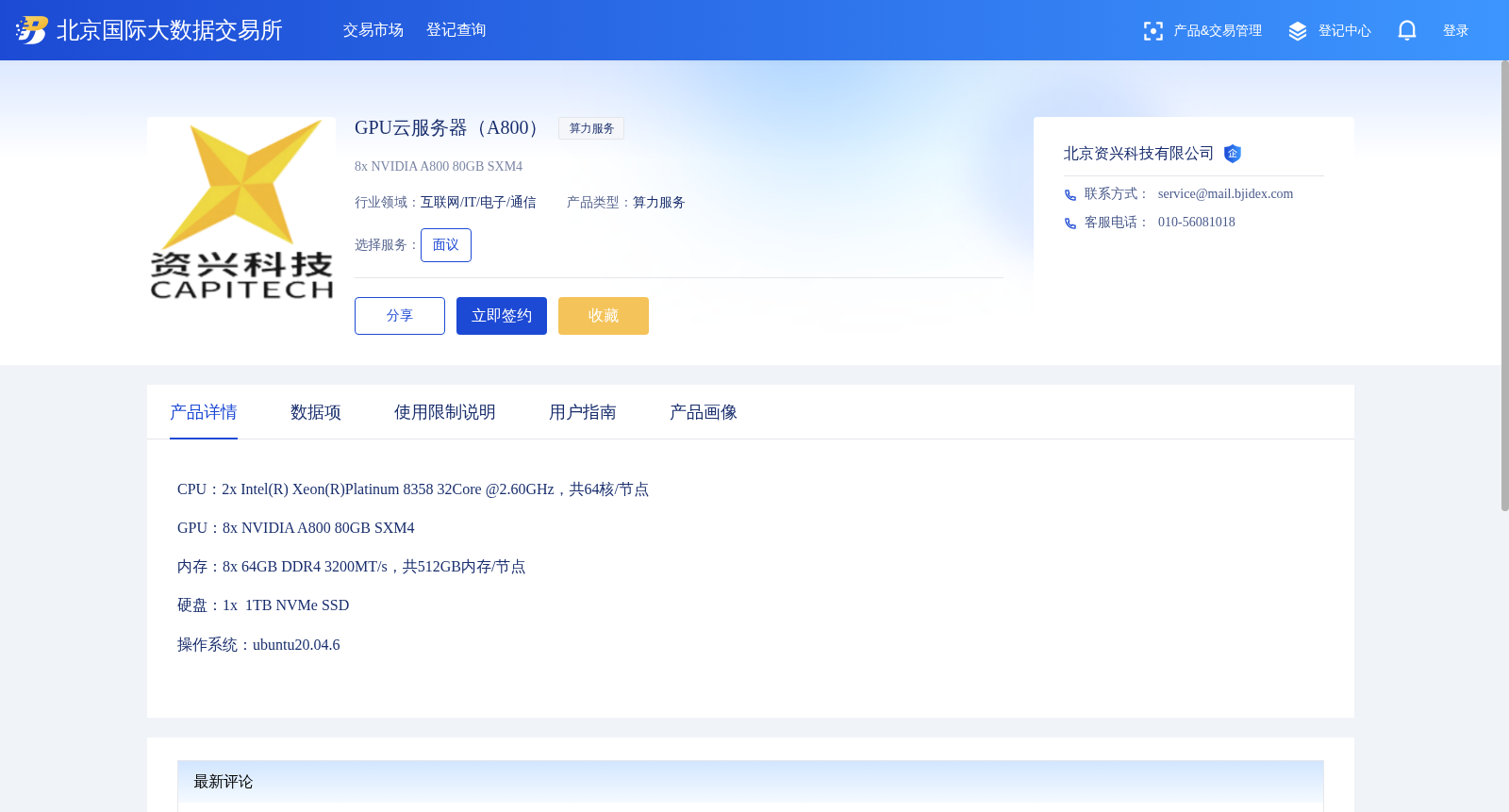
Task: Go to 登记中心
Action: (x=1345, y=31)
